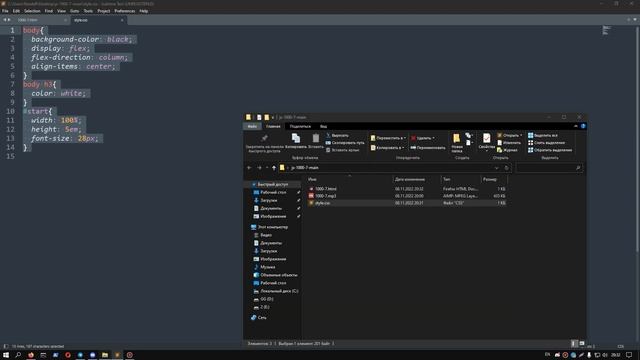Collapse the Explorer ribbon with the chevron
This screenshot has width=640, height=360.
[x=576, y=127]
